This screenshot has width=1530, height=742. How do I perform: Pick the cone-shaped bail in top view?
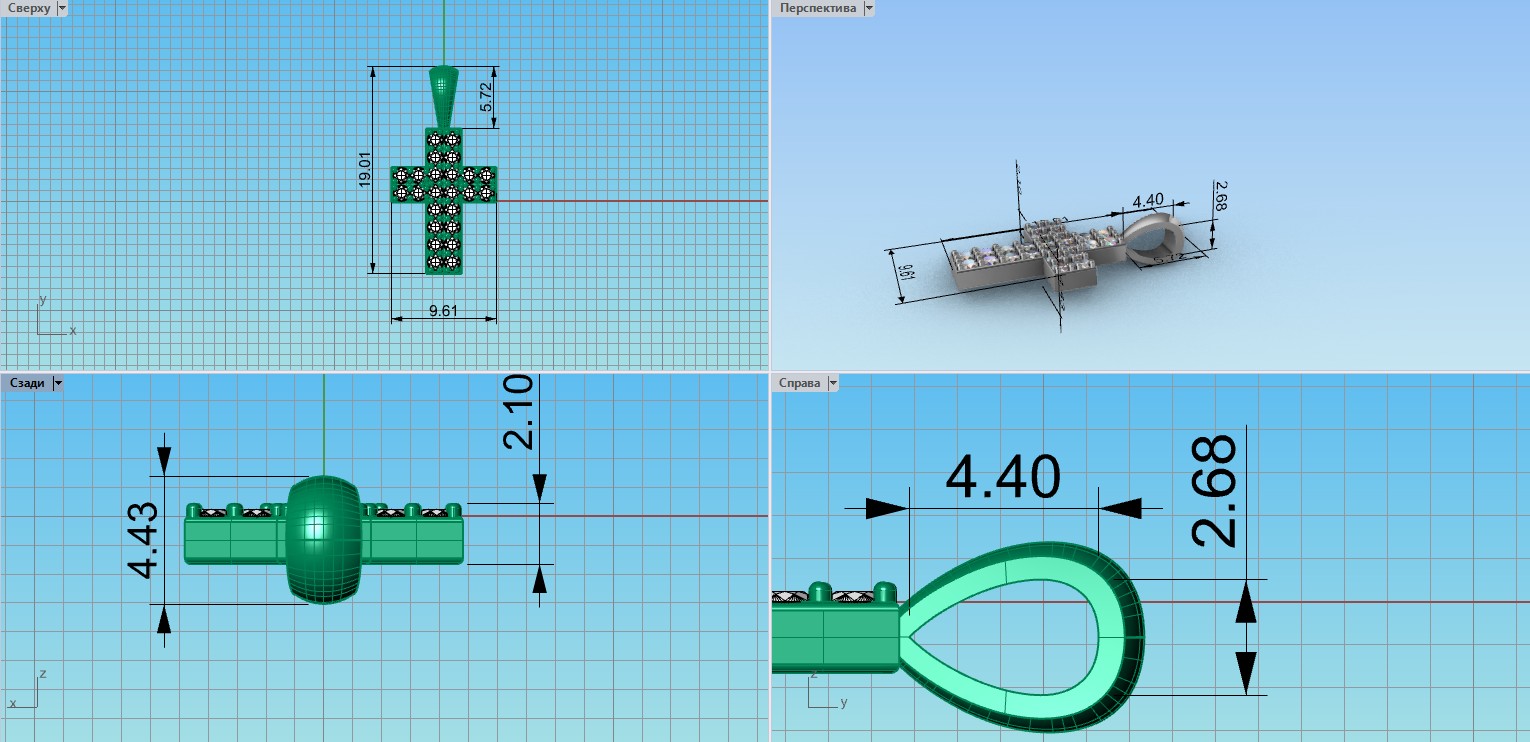point(444,95)
